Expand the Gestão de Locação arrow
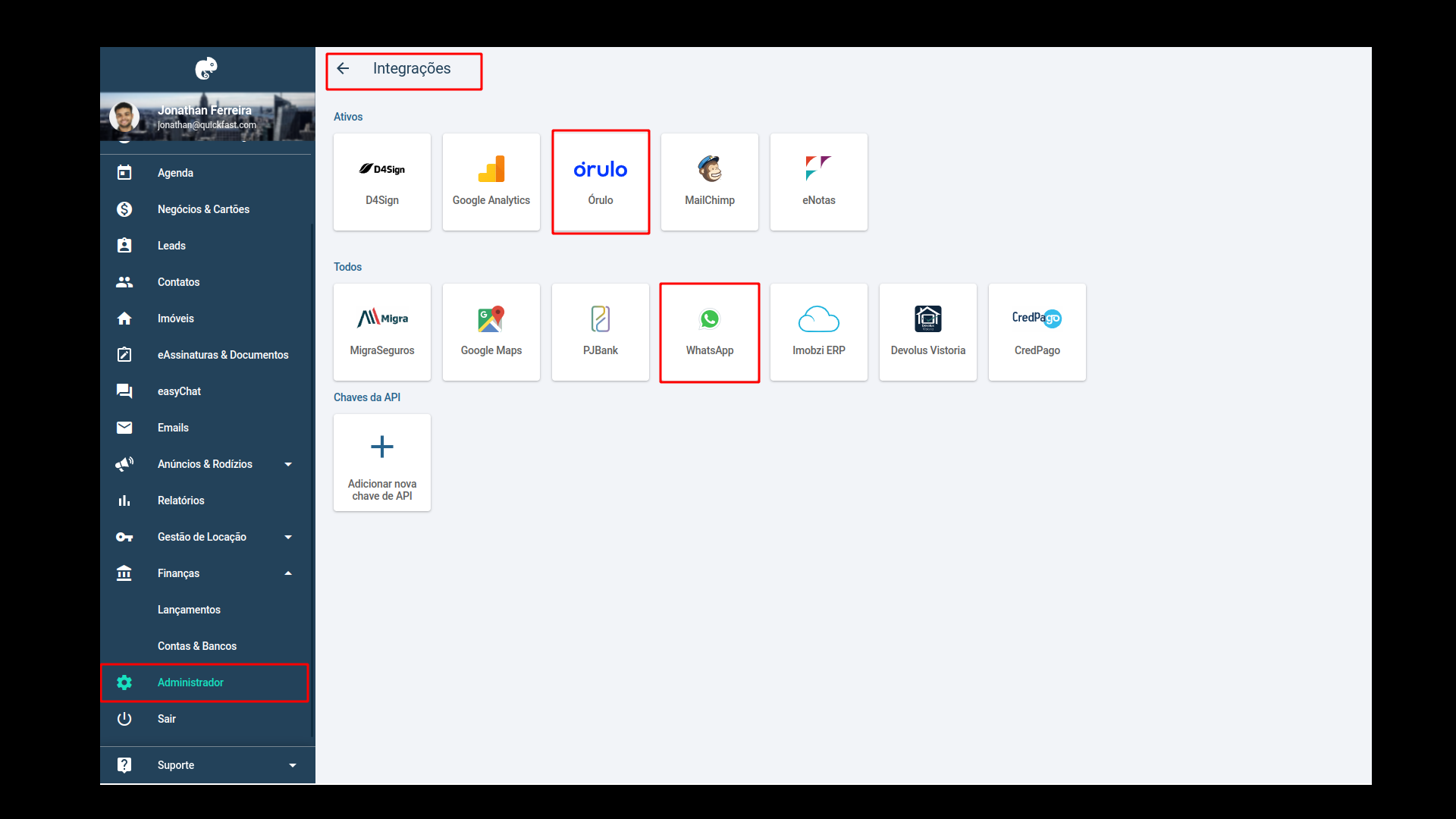 click(x=288, y=537)
